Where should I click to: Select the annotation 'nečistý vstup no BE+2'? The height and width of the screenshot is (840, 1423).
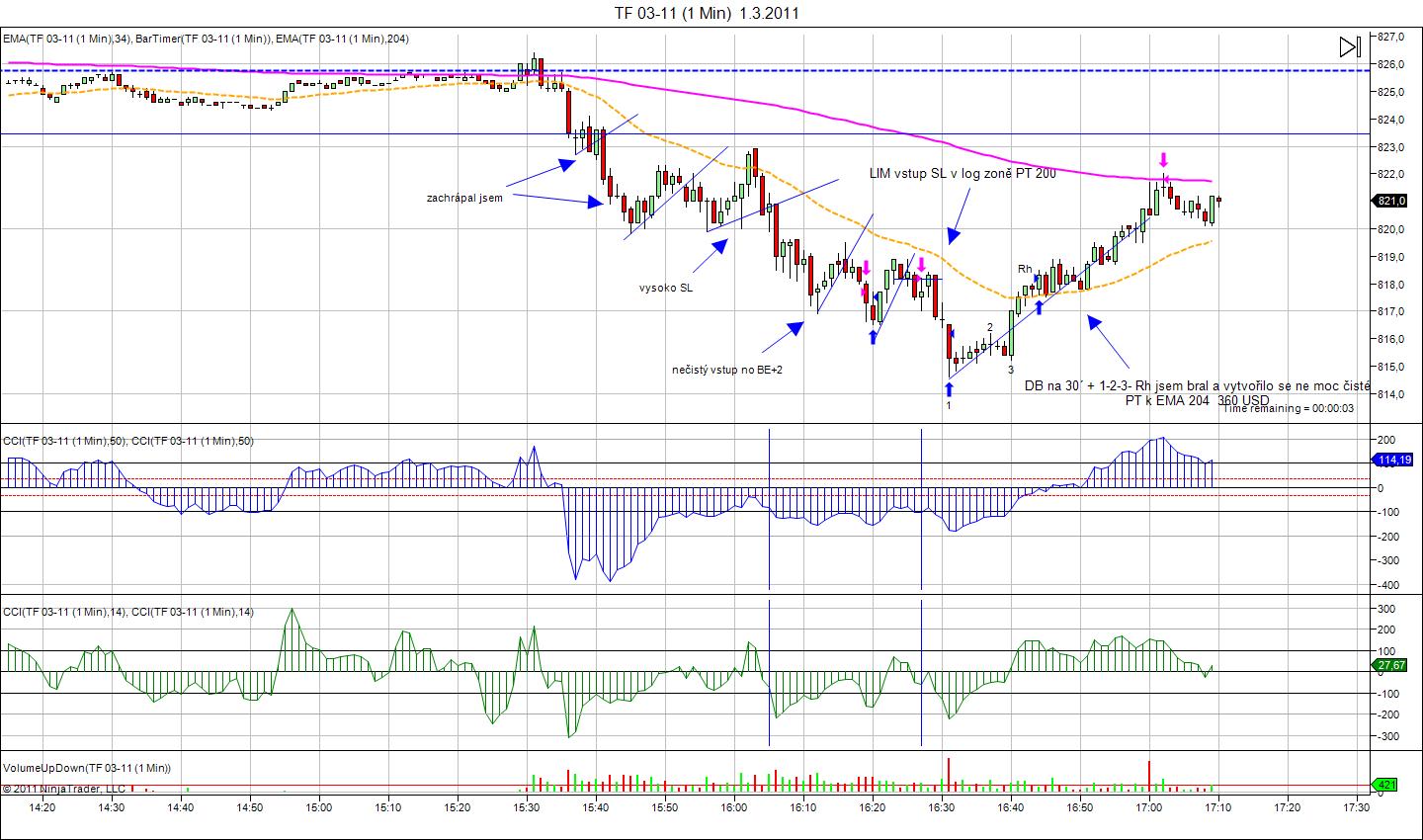point(726,370)
